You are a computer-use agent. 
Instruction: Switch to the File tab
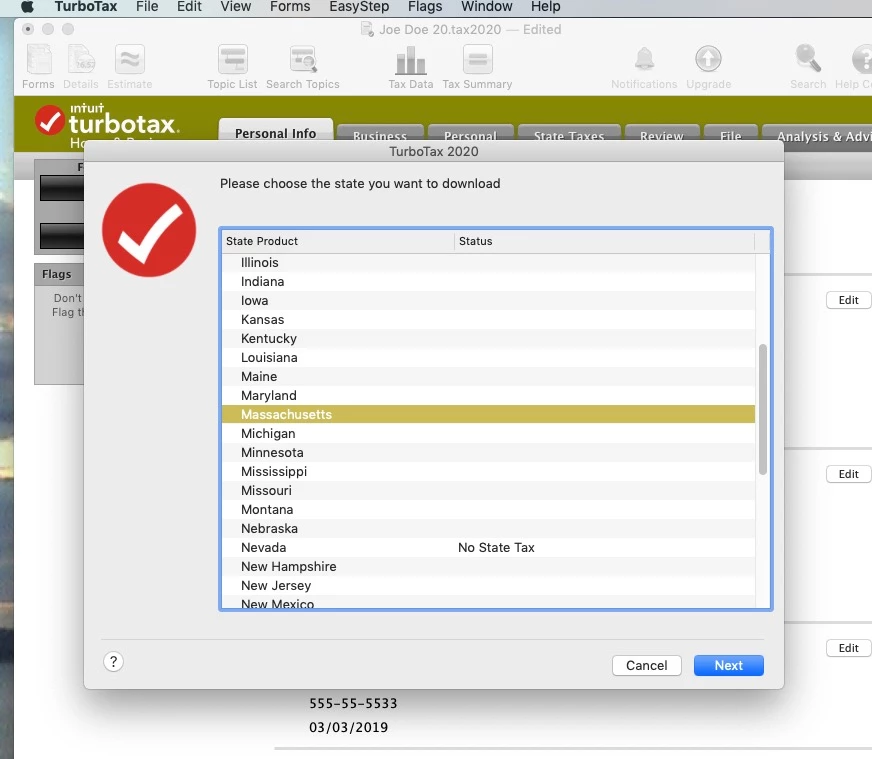(x=731, y=134)
